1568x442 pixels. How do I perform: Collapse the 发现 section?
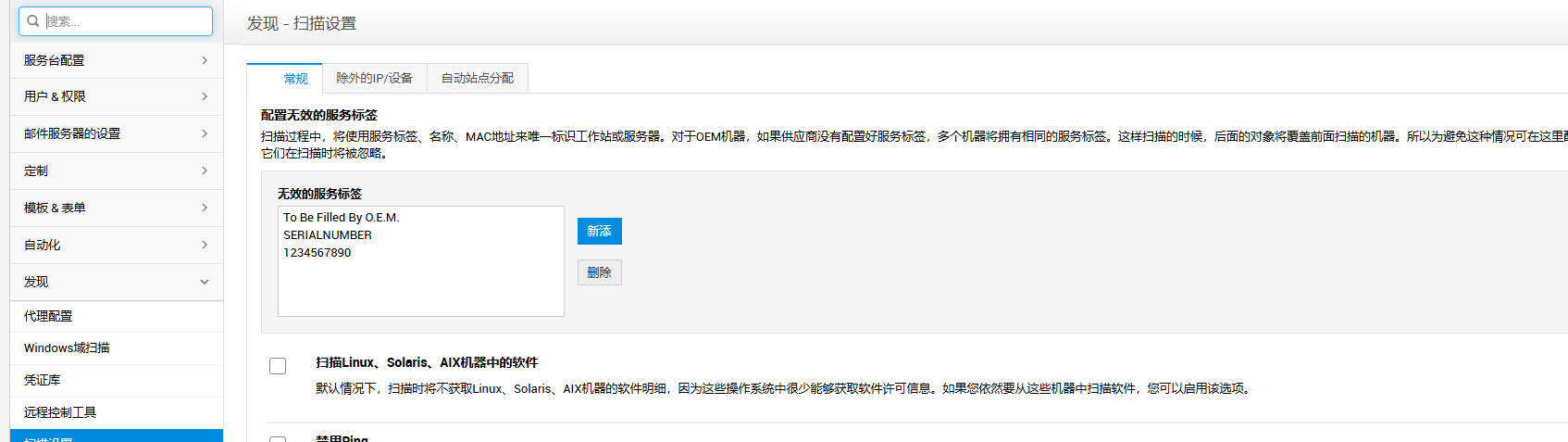[116, 282]
